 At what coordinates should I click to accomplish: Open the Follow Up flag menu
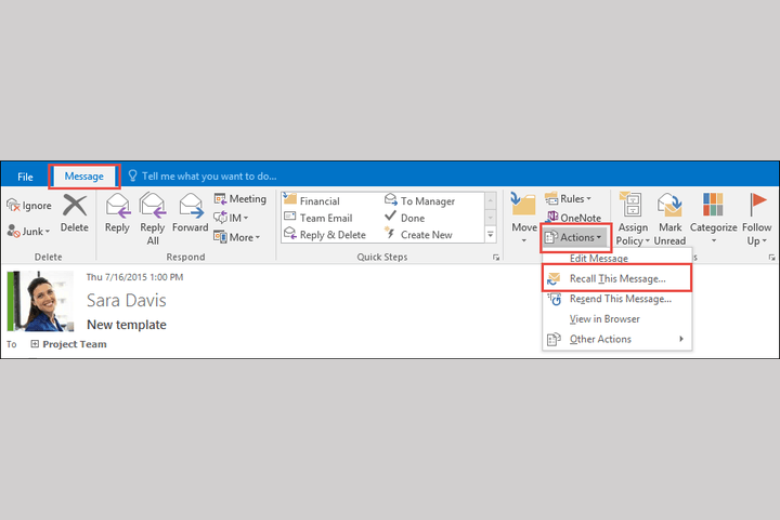coord(757,219)
